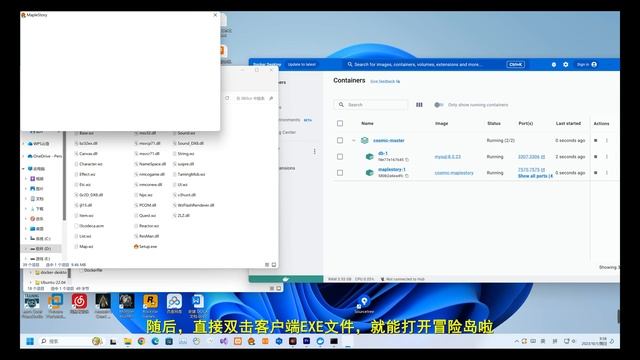The height and width of the screenshot is (360, 640).
Task: Click the cosmic-master stack icon
Action: 364,140
